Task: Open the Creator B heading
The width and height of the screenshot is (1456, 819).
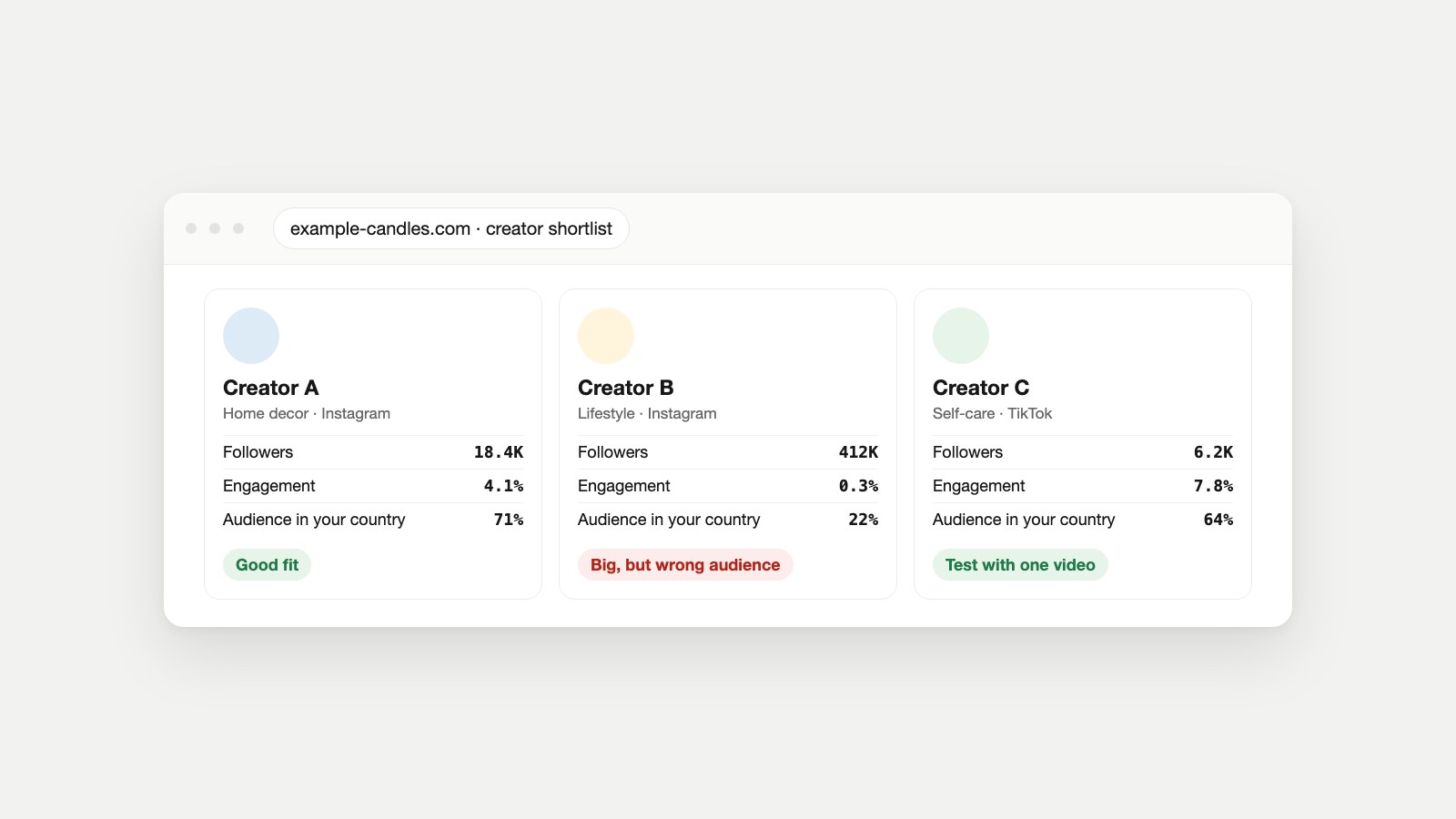Action: click(626, 388)
